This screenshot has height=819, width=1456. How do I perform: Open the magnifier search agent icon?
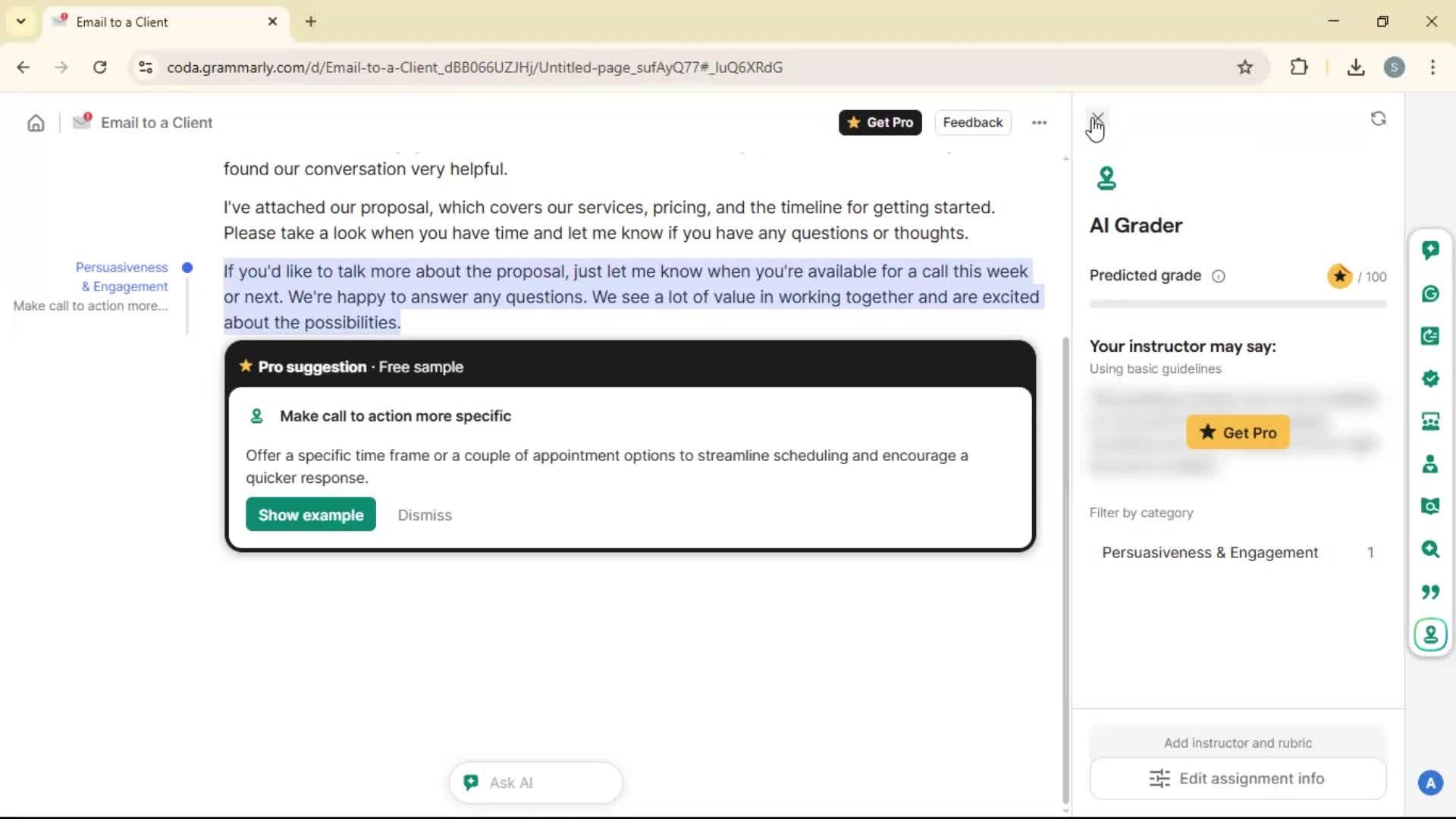click(1430, 549)
